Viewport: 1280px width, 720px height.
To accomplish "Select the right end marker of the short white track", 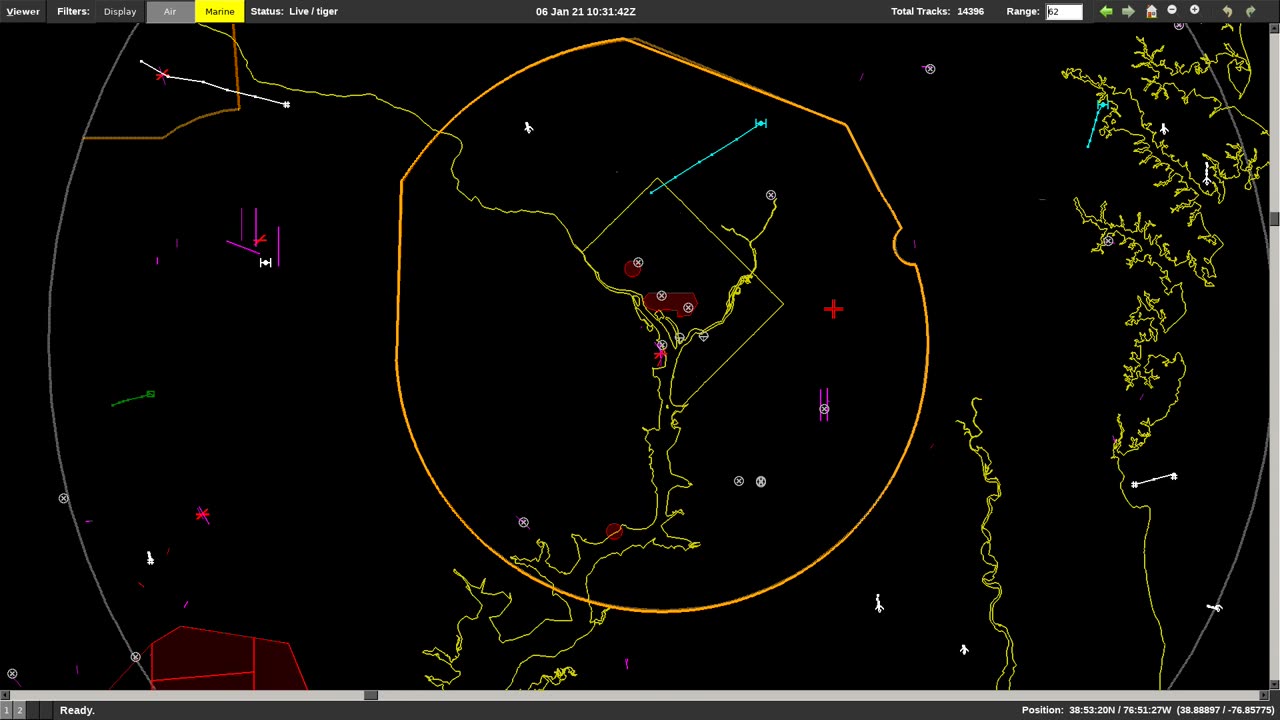I will click(1174, 476).
